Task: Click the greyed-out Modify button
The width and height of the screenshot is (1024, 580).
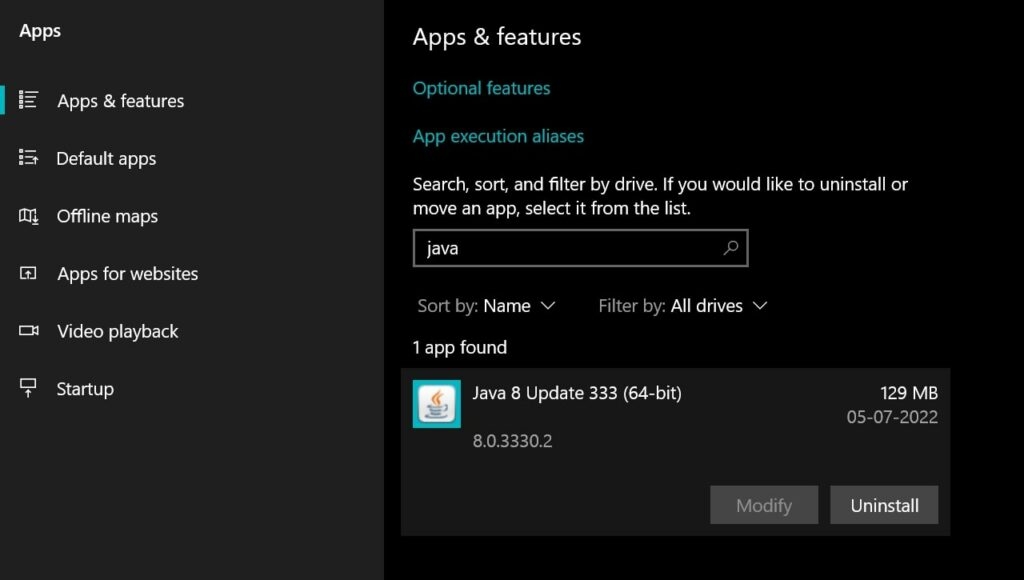Action: (764, 505)
